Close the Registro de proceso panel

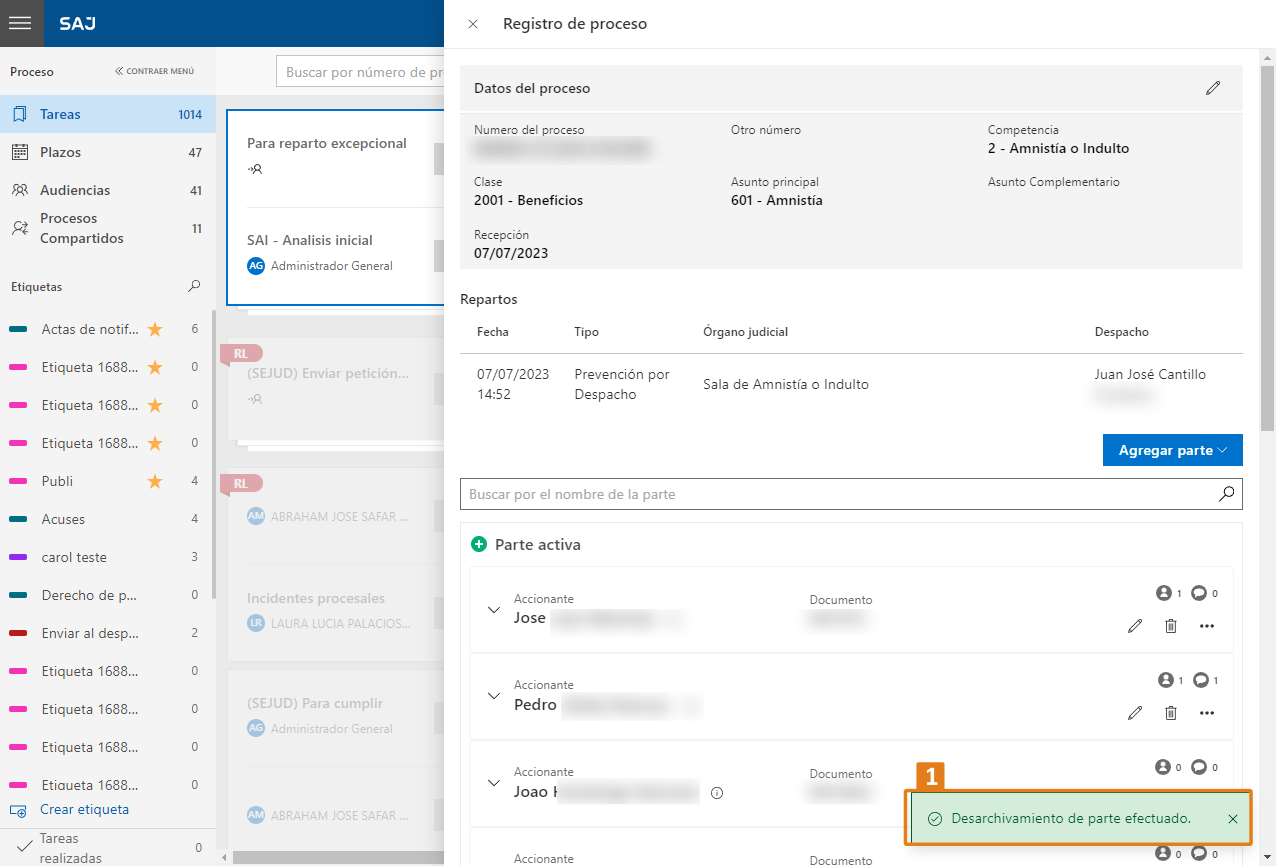coord(473,24)
